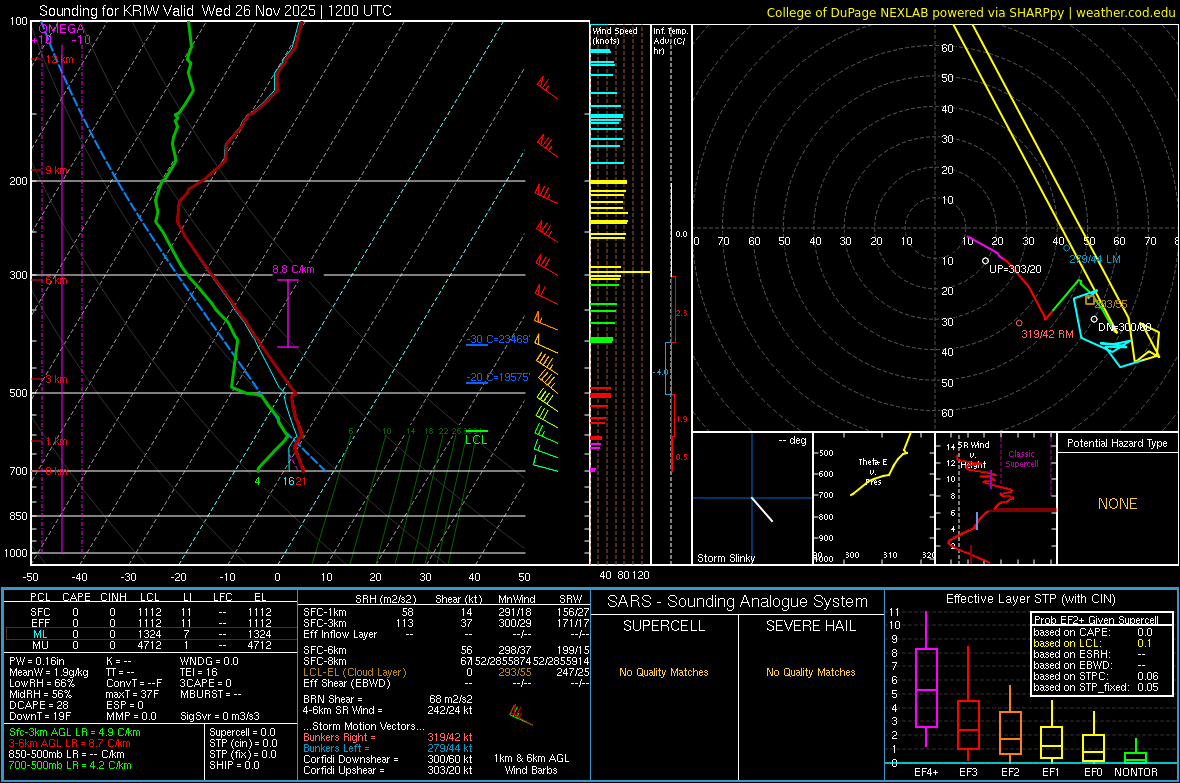Click the 'Bunkers Left =' blue label
Viewport: 1180px width, 783px height.
click(x=336, y=748)
